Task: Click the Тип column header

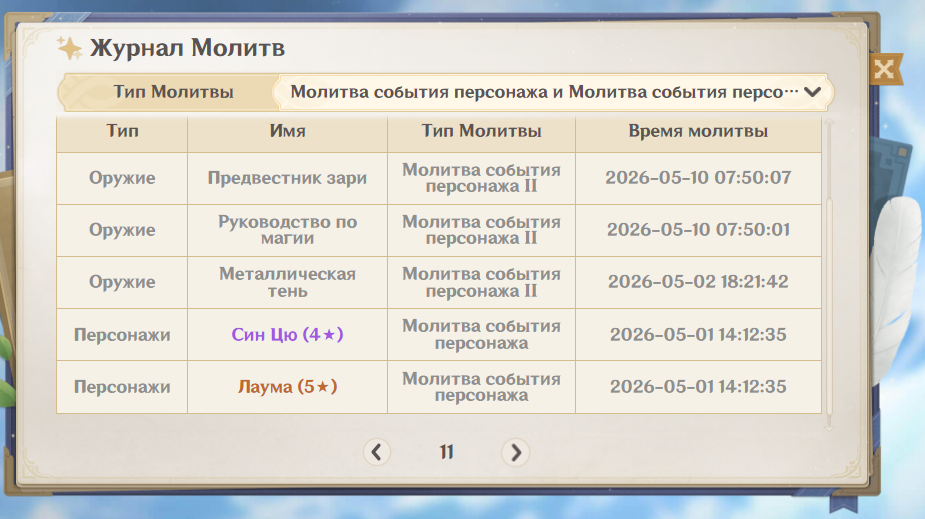Action: click(x=122, y=131)
